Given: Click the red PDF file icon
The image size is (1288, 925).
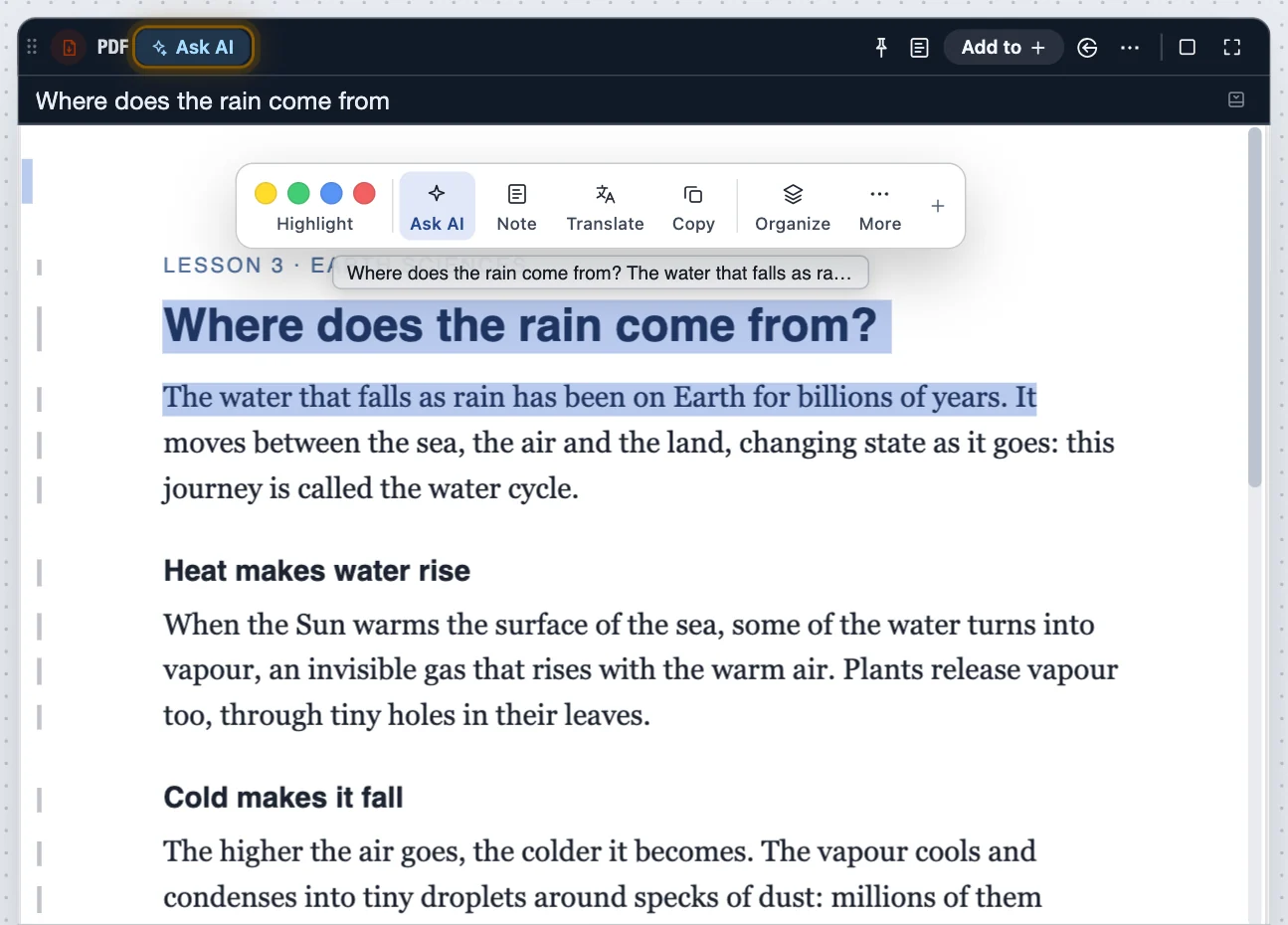Looking at the screenshot, I should (69, 47).
